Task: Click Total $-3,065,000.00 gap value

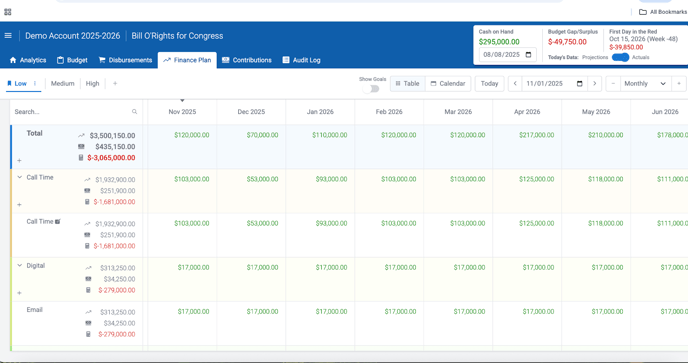Action: 111,158
